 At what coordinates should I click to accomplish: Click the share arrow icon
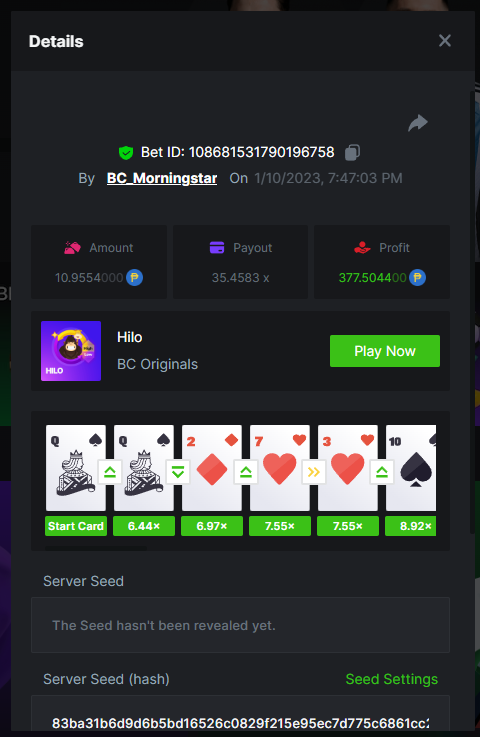point(417,123)
